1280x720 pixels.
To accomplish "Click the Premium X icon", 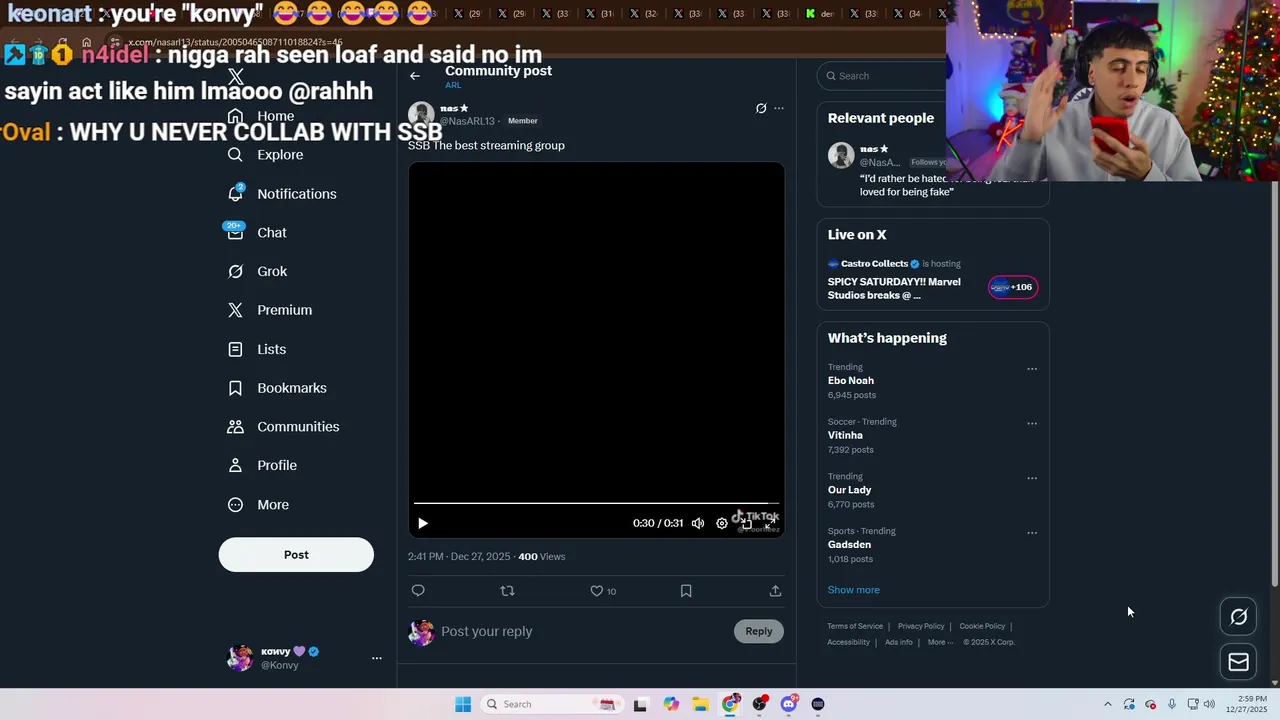I will pyautogui.click(x=235, y=310).
